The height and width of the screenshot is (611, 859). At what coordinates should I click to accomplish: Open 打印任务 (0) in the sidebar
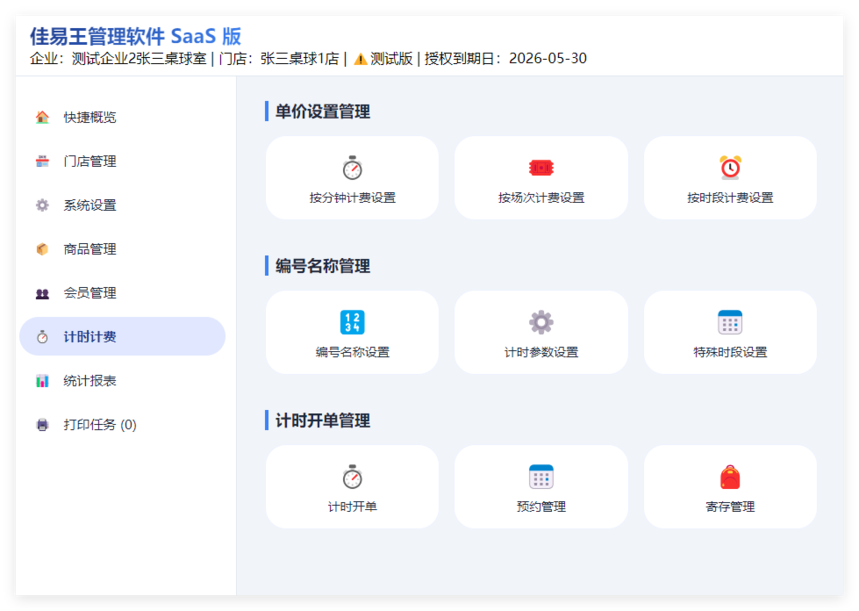(122, 424)
